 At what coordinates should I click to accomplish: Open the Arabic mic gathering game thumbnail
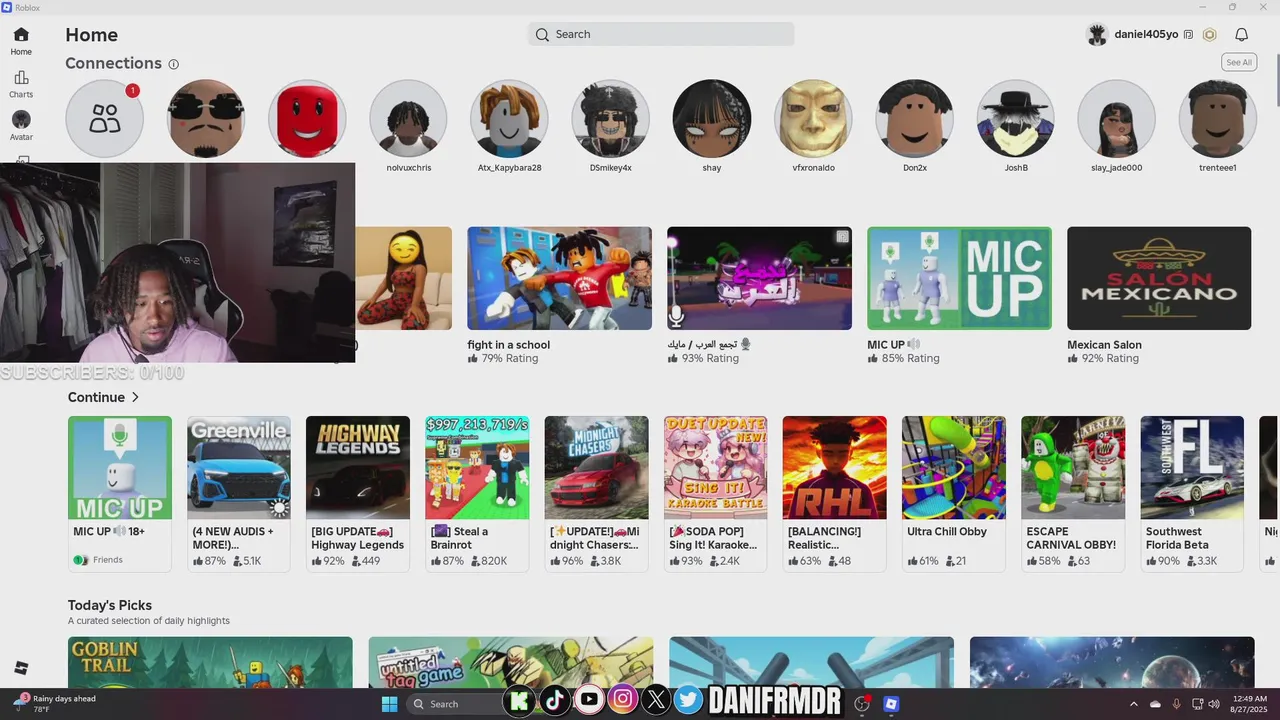(x=759, y=278)
